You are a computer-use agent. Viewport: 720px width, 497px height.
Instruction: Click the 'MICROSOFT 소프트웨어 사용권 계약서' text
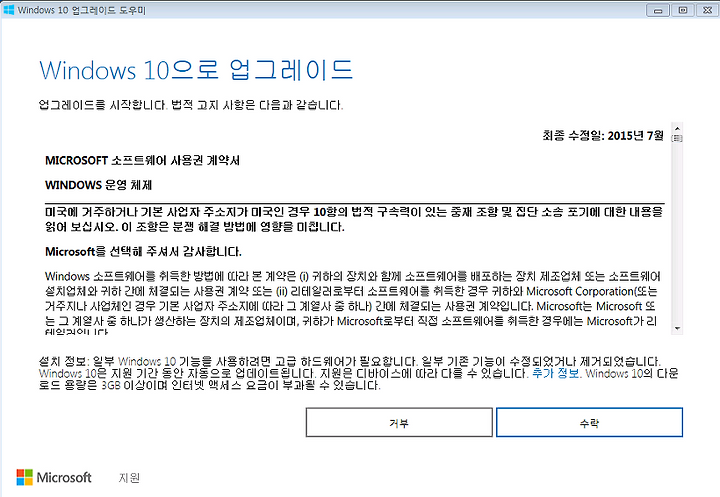pyautogui.click(x=142, y=160)
